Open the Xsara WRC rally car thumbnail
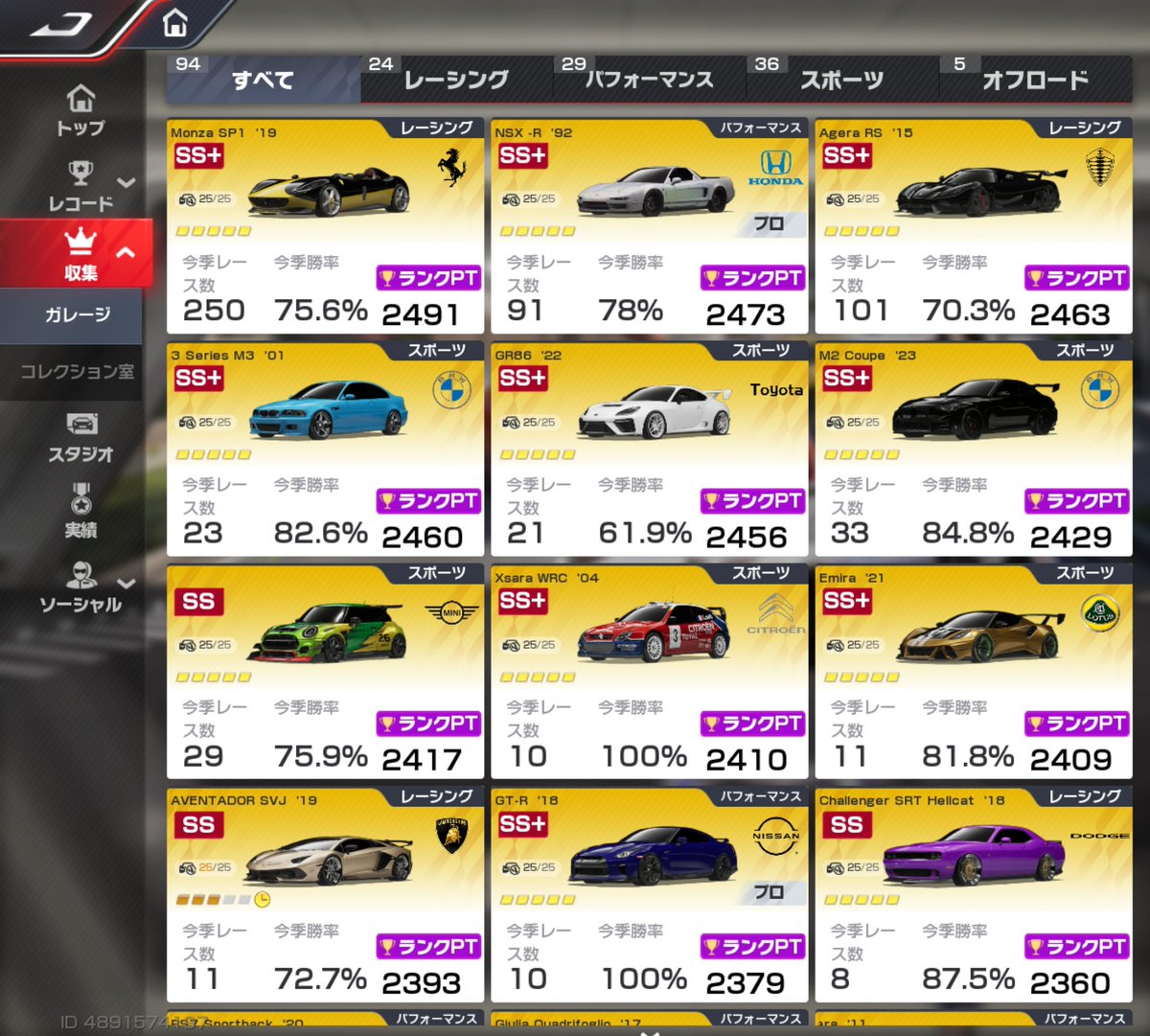This screenshot has width=1150, height=1036. (654, 633)
